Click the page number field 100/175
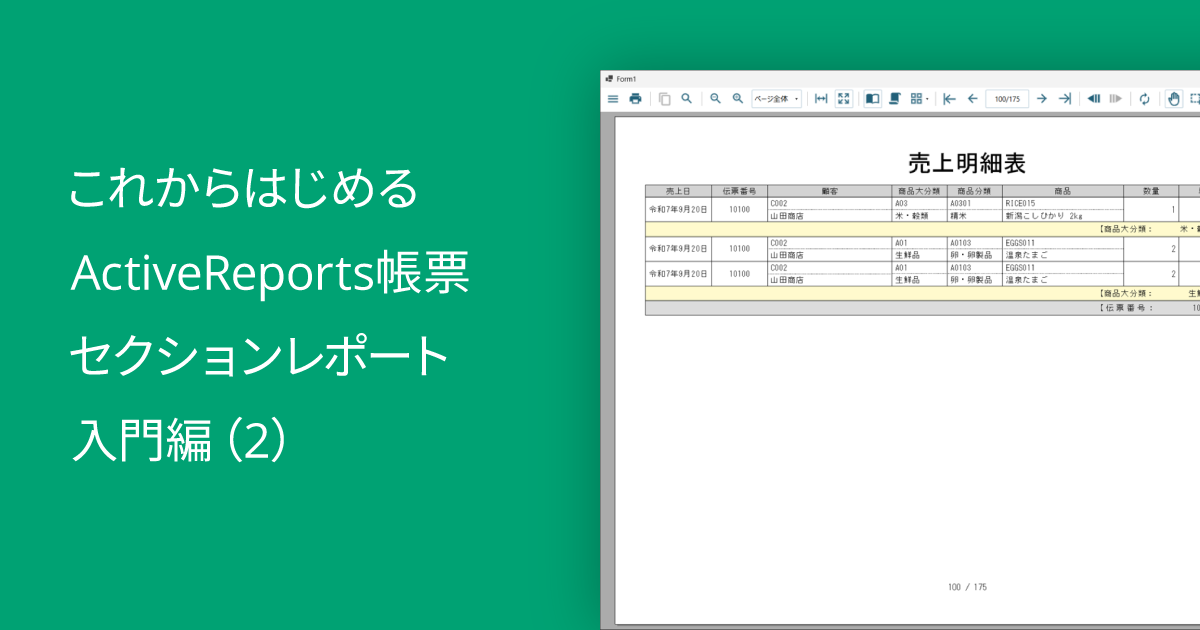The image size is (1200, 630). point(1007,98)
